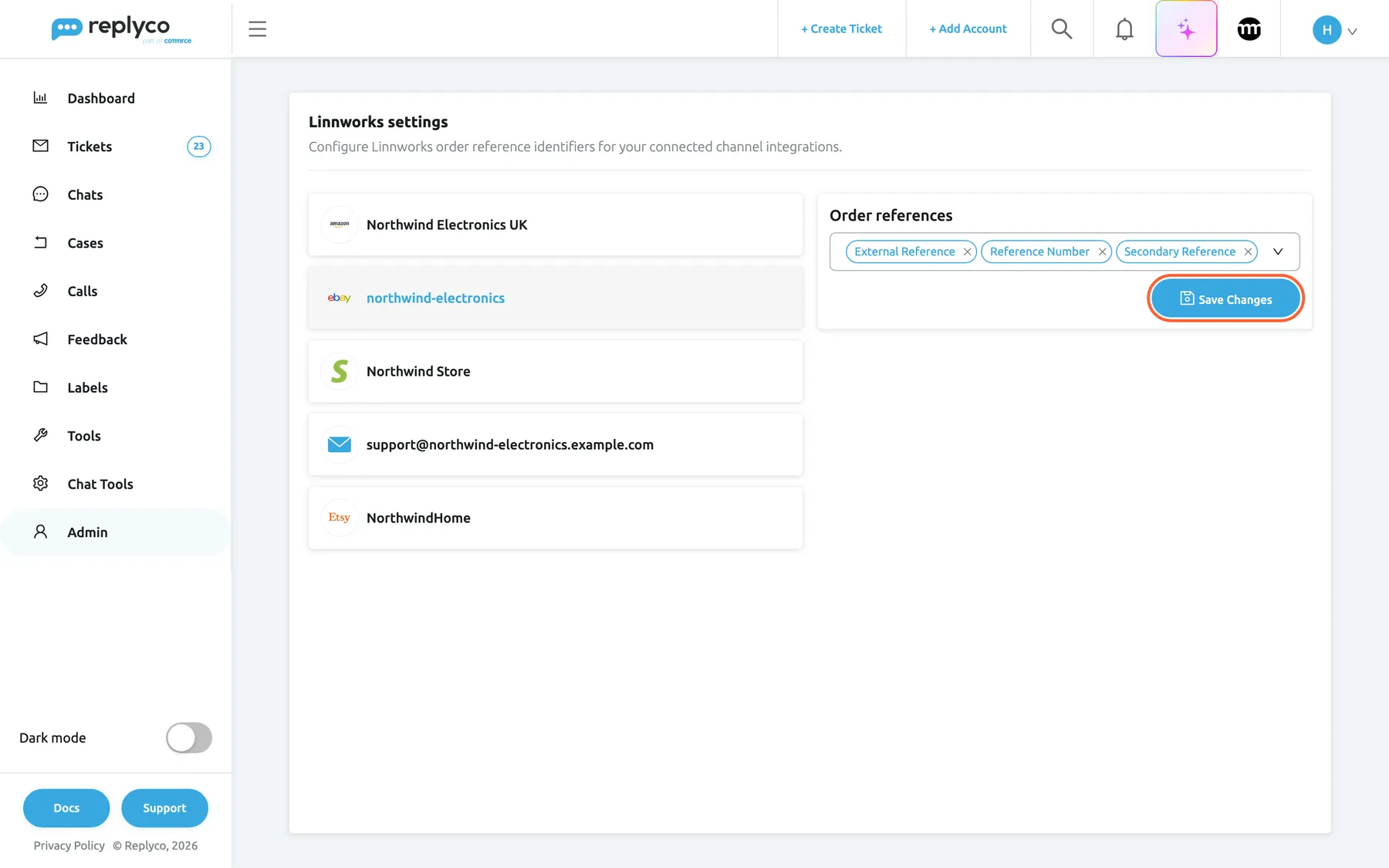This screenshot has height=868, width=1389.
Task: Select northwind-electronics eBay account
Action: click(x=556, y=298)
